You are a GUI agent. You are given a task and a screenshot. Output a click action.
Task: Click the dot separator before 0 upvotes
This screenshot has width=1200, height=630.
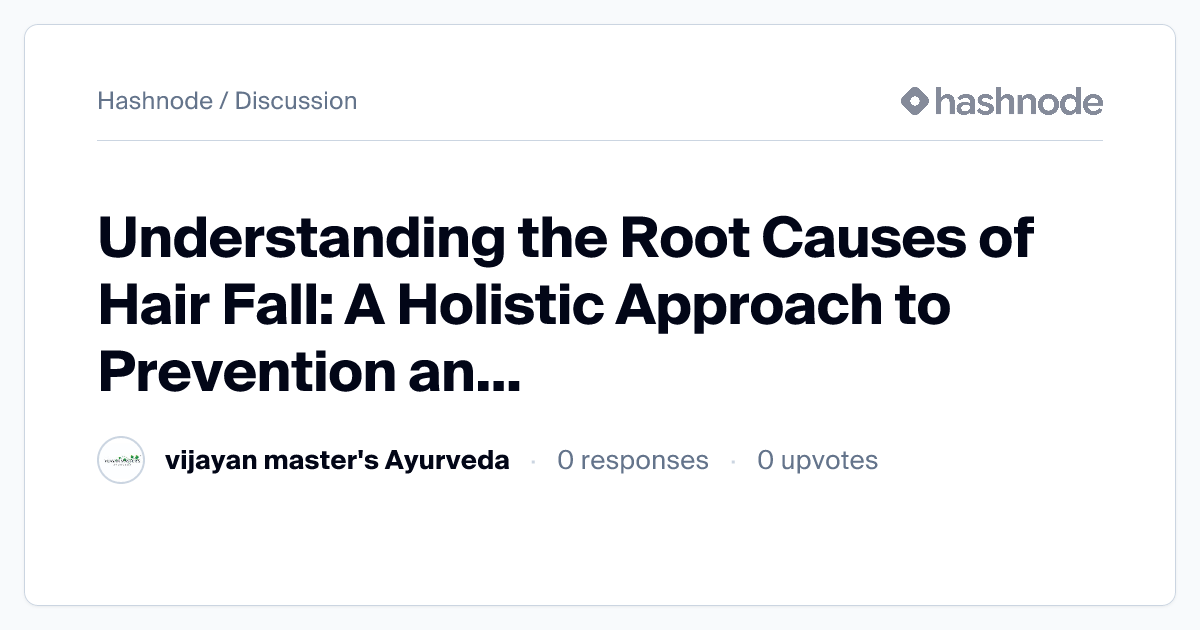[733, 462]
